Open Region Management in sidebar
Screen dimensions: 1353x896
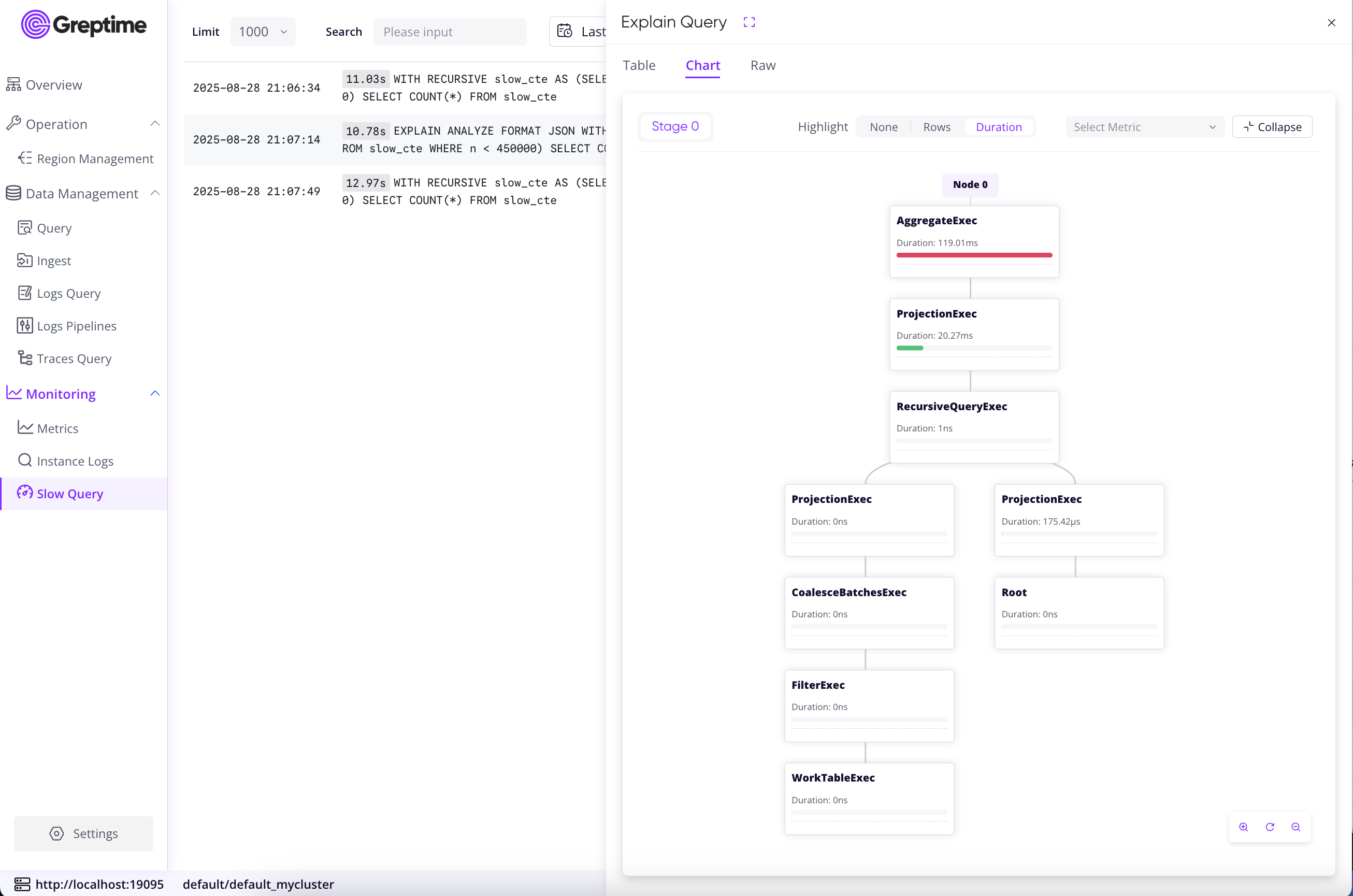click(95, 158)
